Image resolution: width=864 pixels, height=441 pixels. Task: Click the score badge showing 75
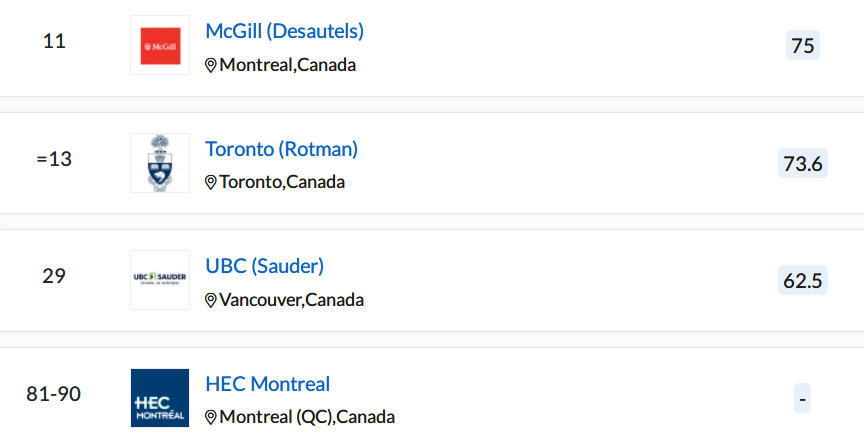coord(803,45)
